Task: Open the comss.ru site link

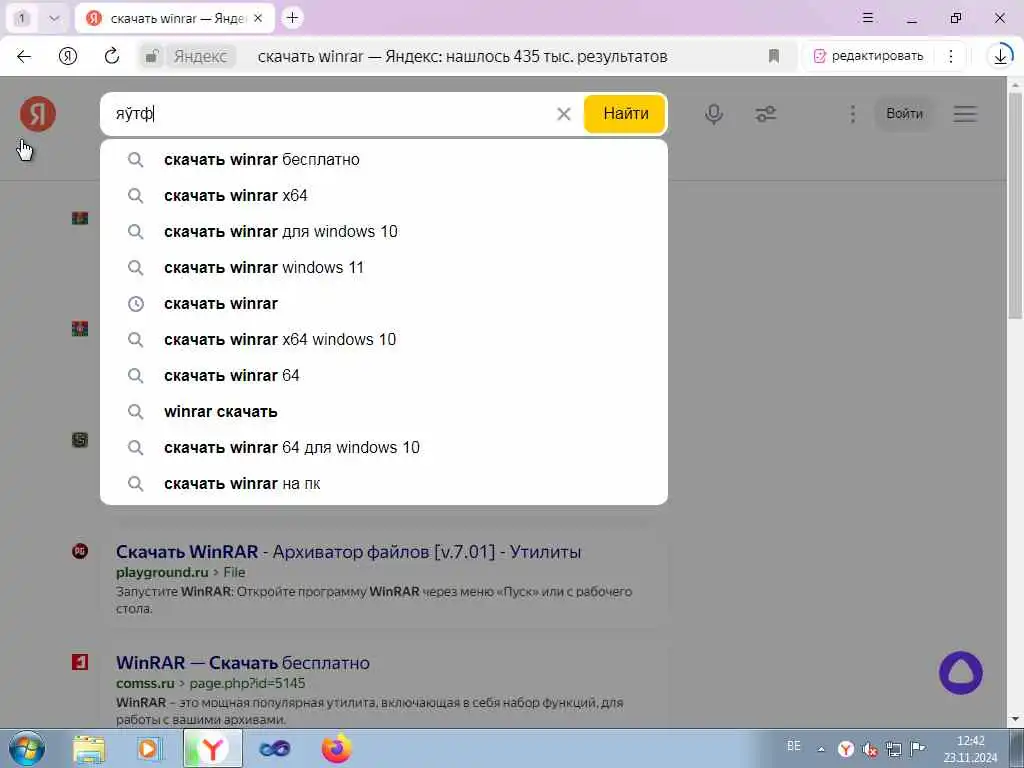Action: [145, 684]
